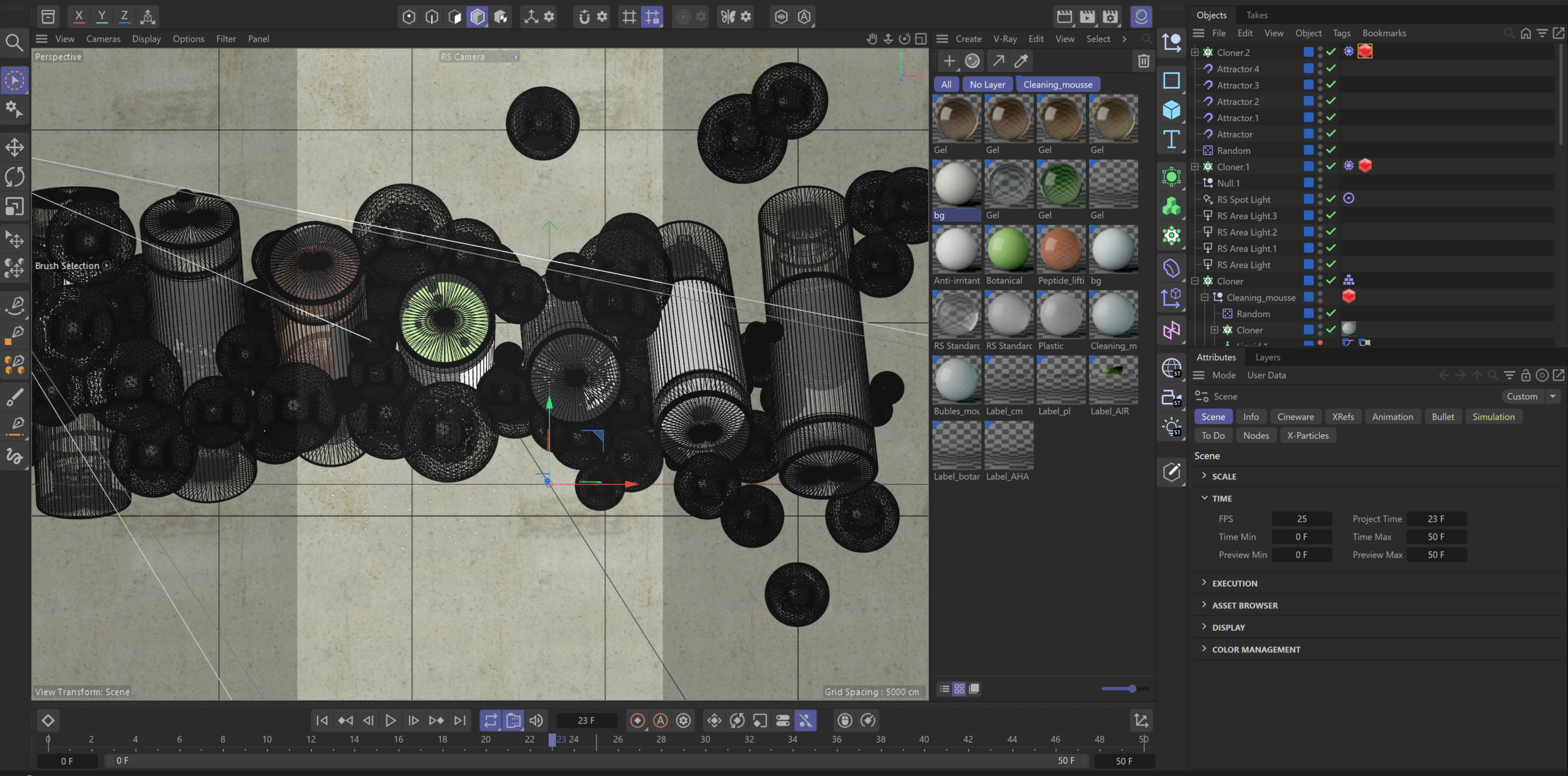Viewport: 1568px width, 776px height.
Task: Click the Cube primitive icon
Action: coord(1171,110)
